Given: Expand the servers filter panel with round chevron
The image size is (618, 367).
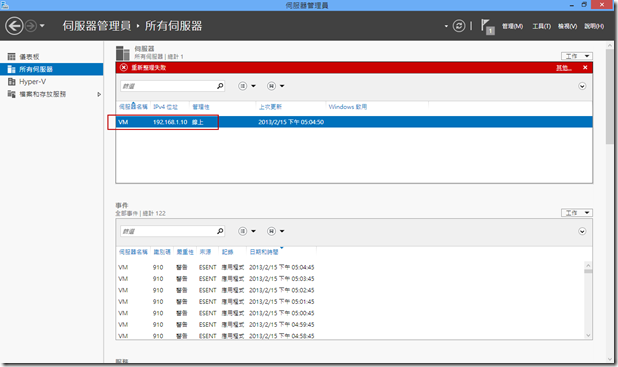Looking at the screenshot, I should pyautogui.click(x=582, y=86).
